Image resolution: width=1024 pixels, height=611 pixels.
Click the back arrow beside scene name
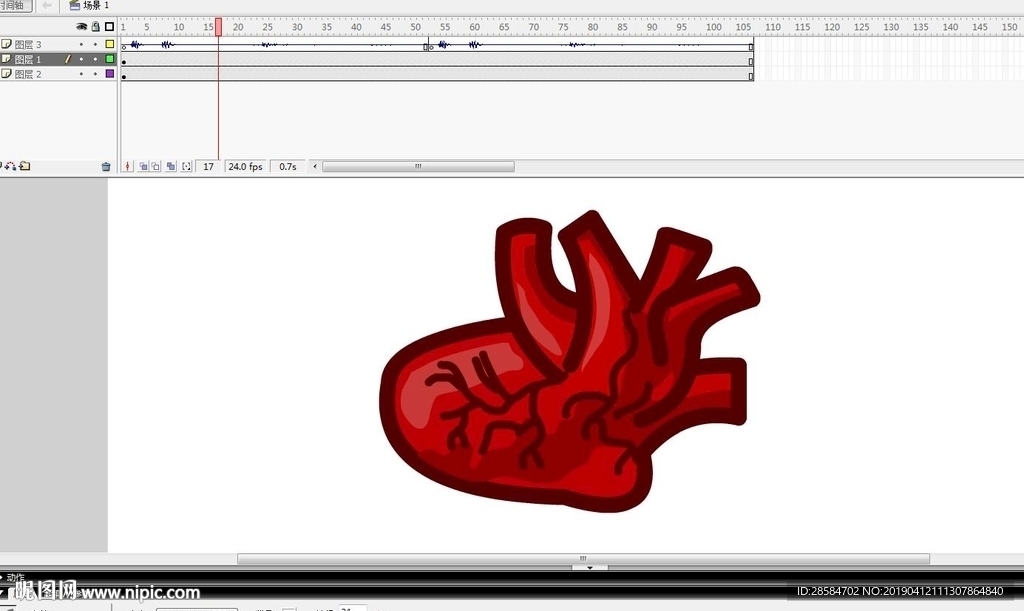(47, 5)
